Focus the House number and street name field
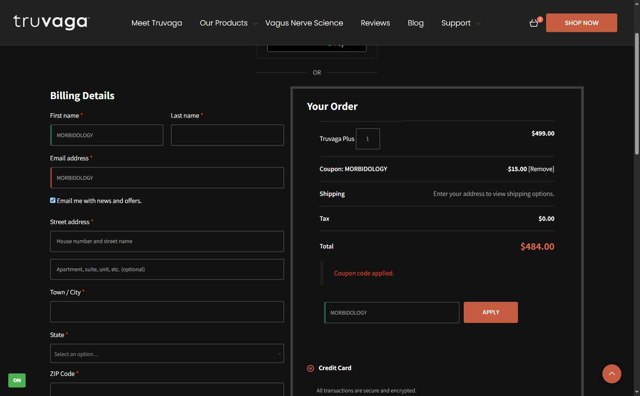The width and height of the screenshot is (640, 396). click(x=167, y=241)
